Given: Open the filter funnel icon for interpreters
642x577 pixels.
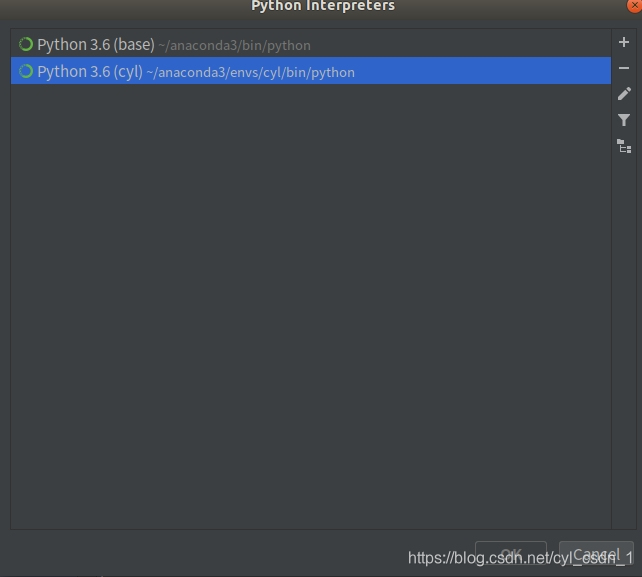Looking at the screenshot, I should point(624,120).
